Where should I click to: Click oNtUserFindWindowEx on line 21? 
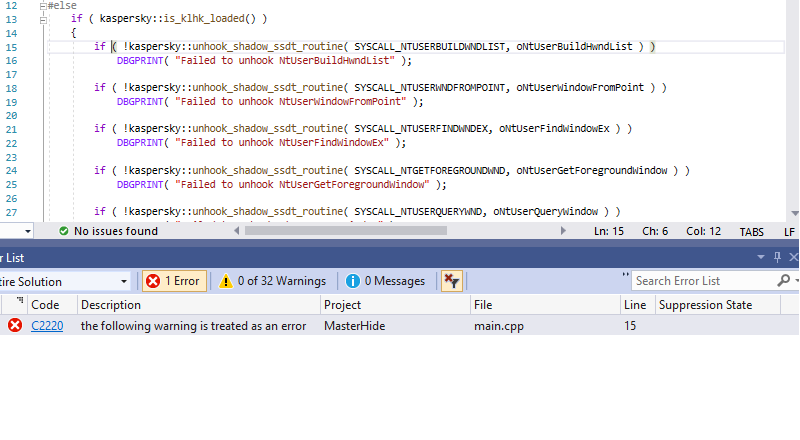point(554,129)
